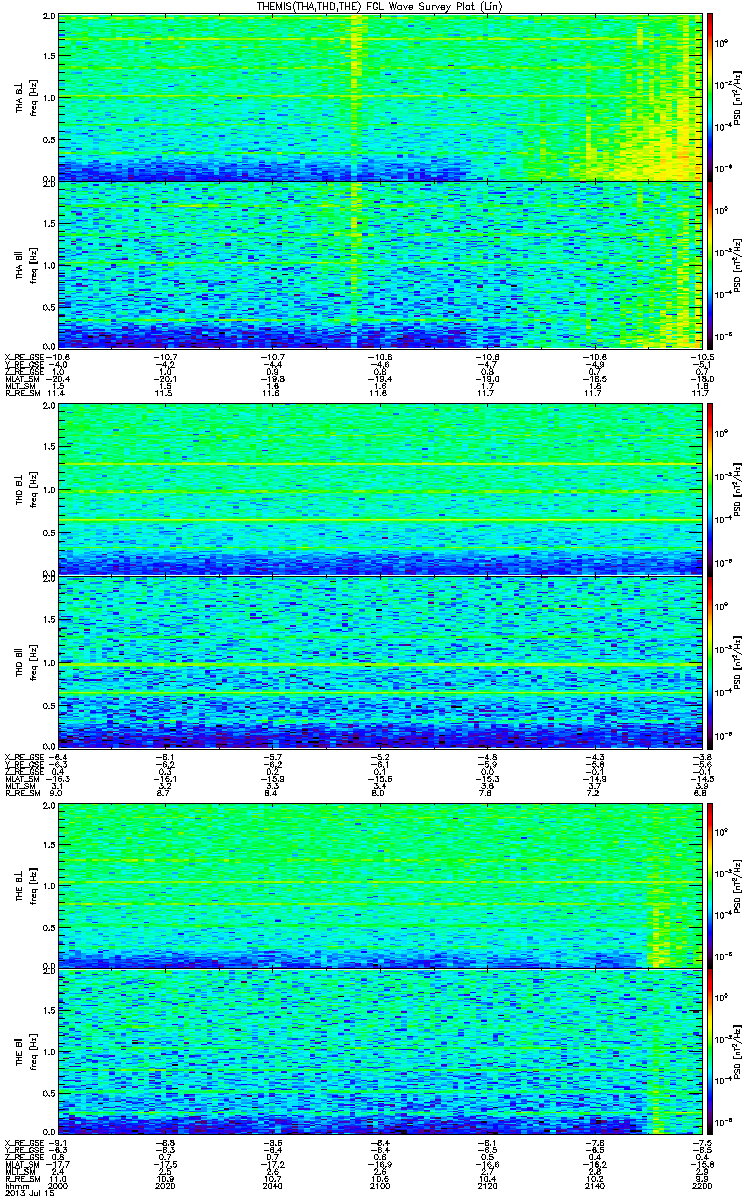Click the color bar beside THE B-perpendicular panel
Viewport: 750px width, 1200px height.
coord(710,885)
